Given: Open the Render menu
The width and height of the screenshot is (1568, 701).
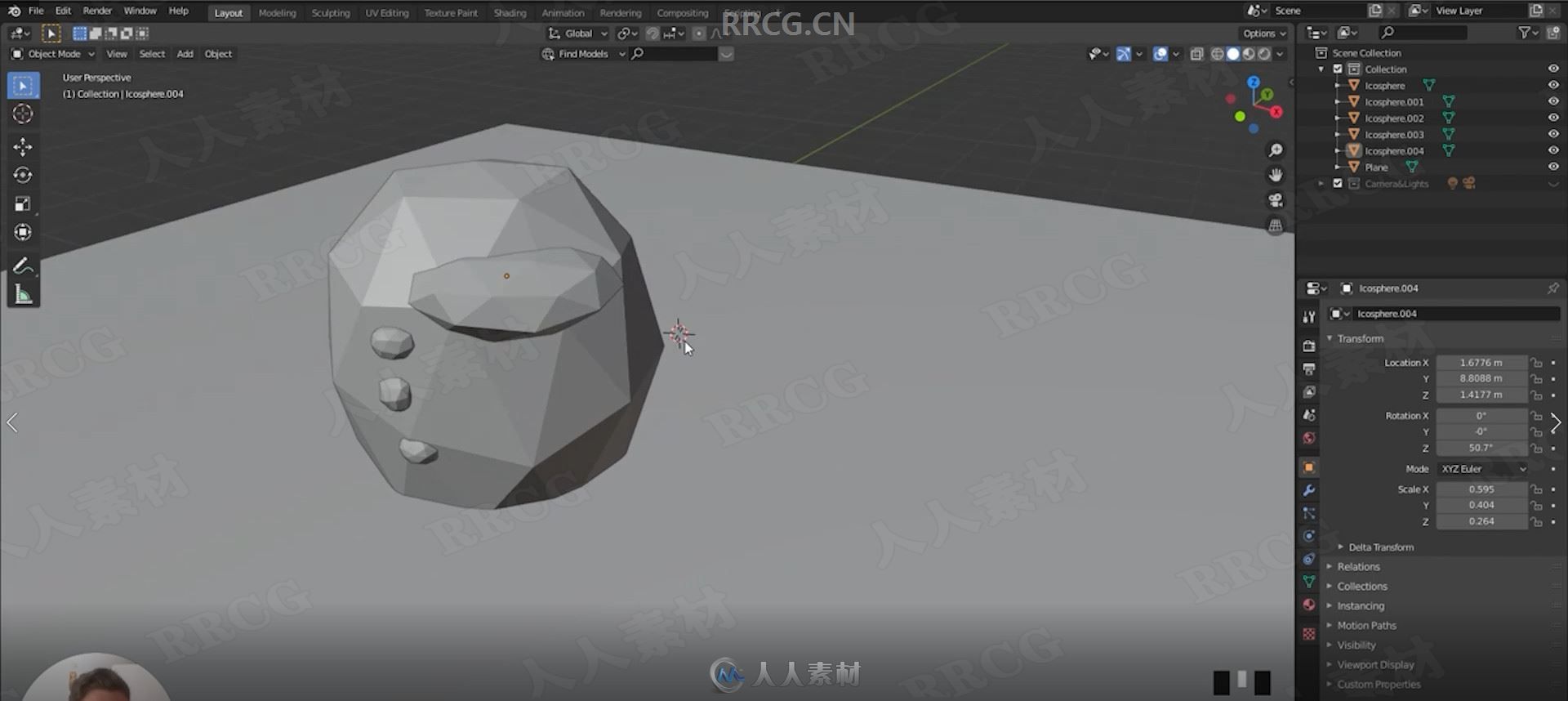Looking at the screenshot, I should coord(97,11).
